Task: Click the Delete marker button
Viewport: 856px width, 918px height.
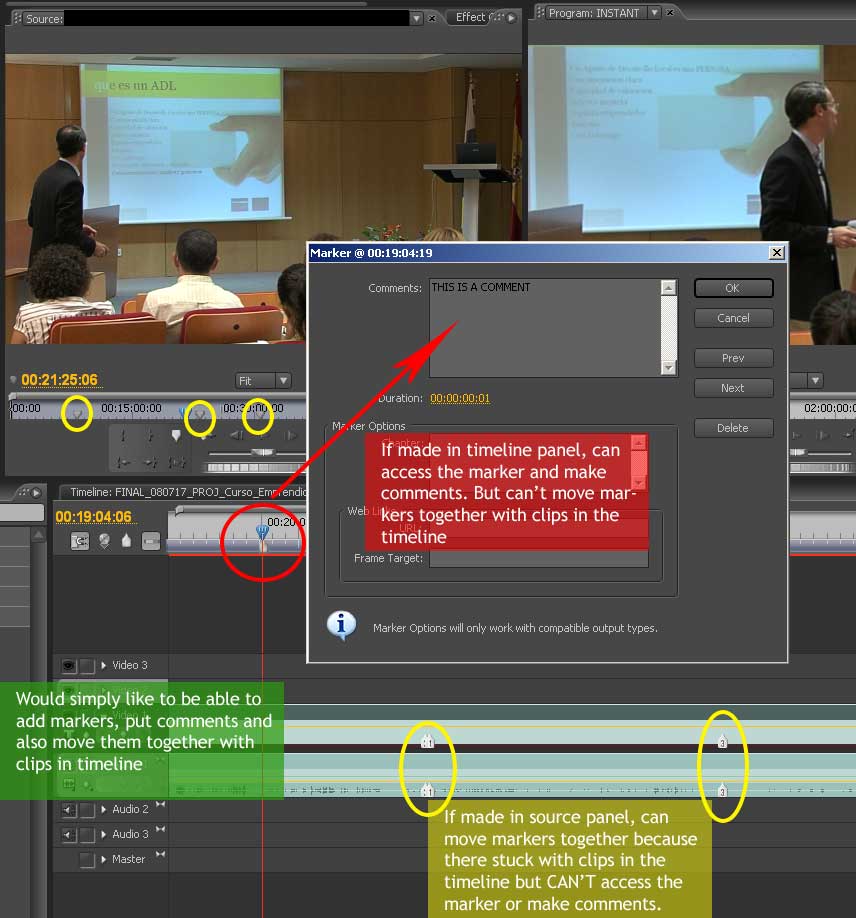Action: pos(734,428)
